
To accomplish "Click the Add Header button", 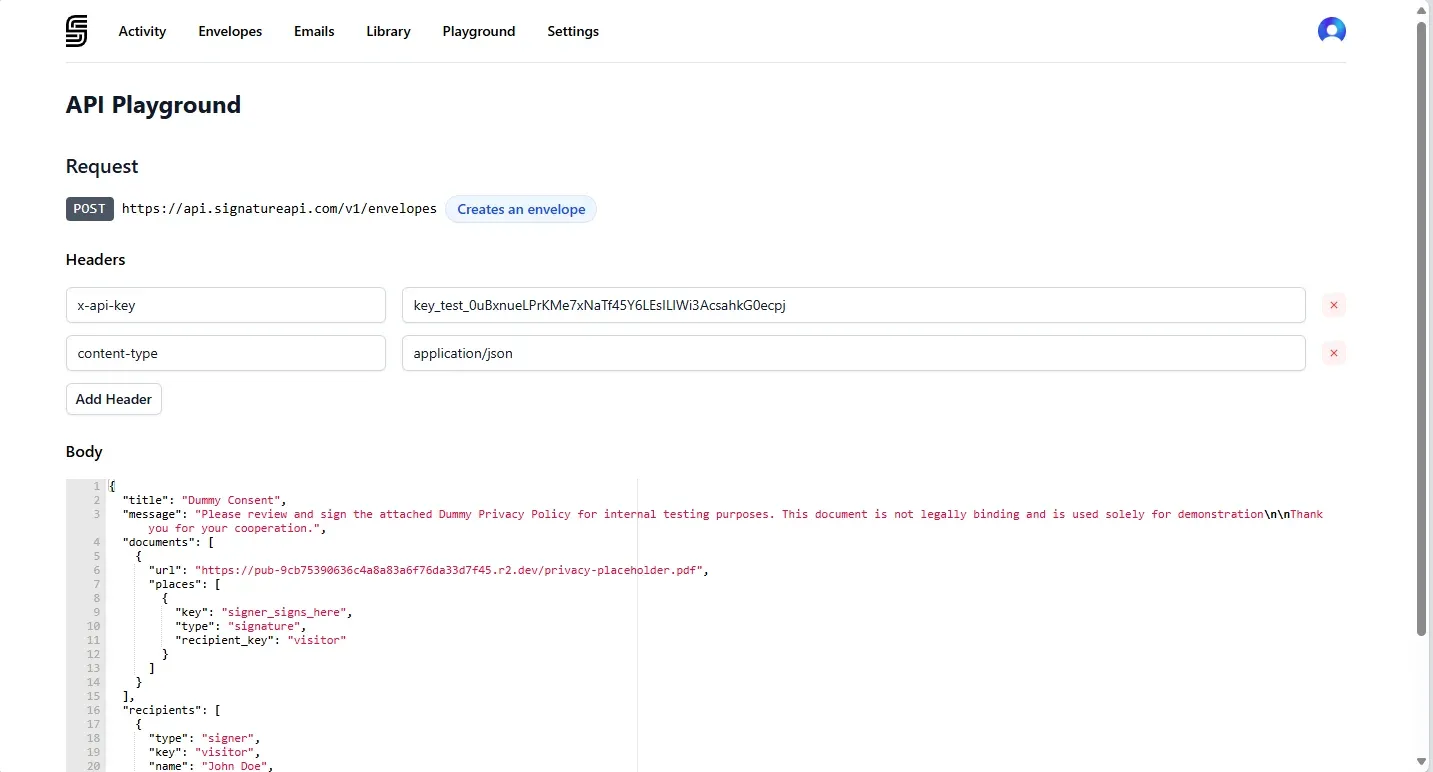I will click(113, 399).
